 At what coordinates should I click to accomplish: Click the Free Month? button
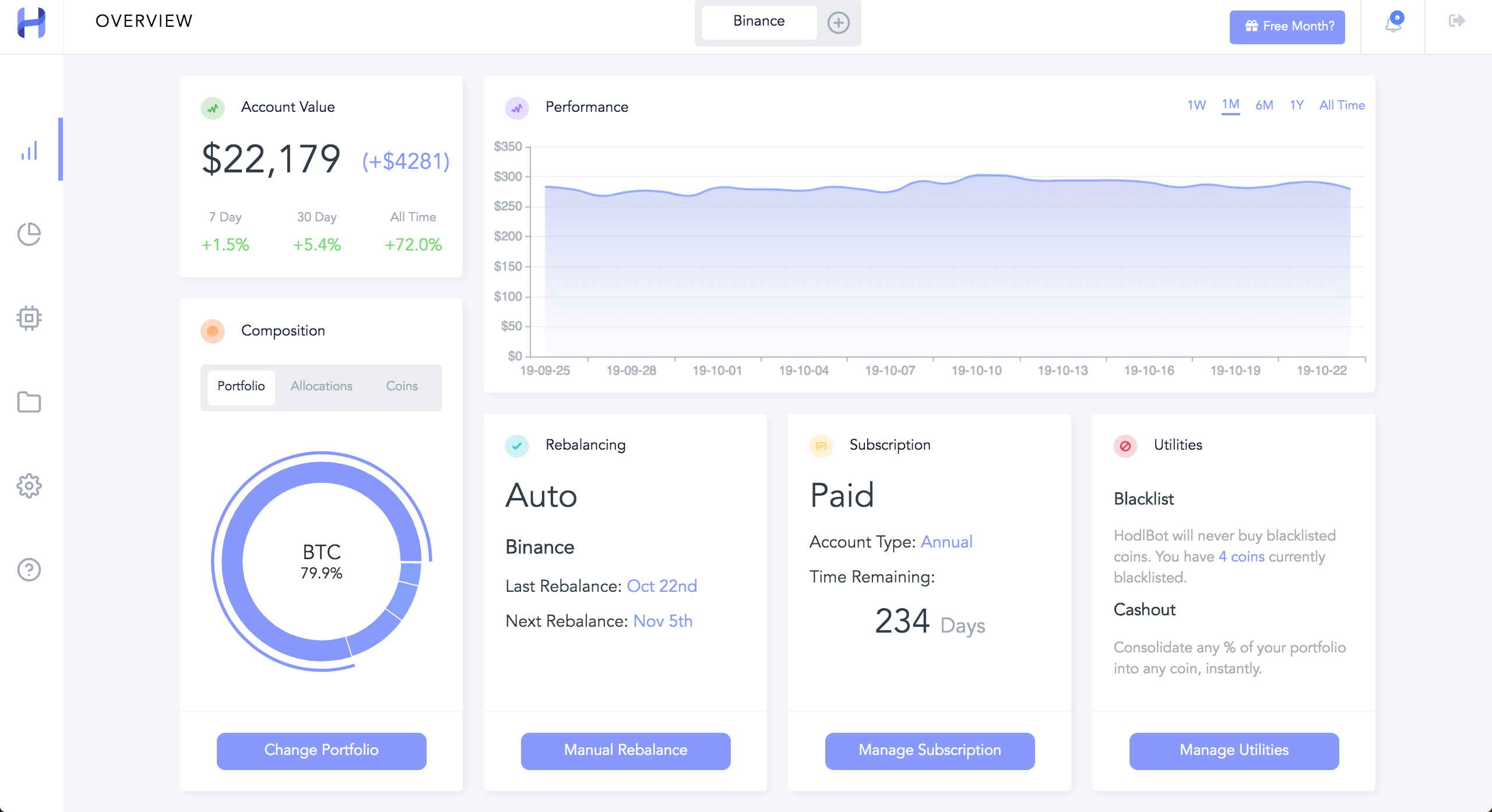[1287, 26]
